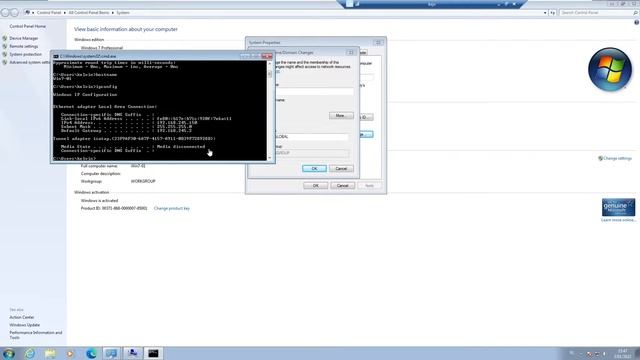Launch Internet Explorer from taskbar
The image size is (640, 360).
tap(29, 353)
